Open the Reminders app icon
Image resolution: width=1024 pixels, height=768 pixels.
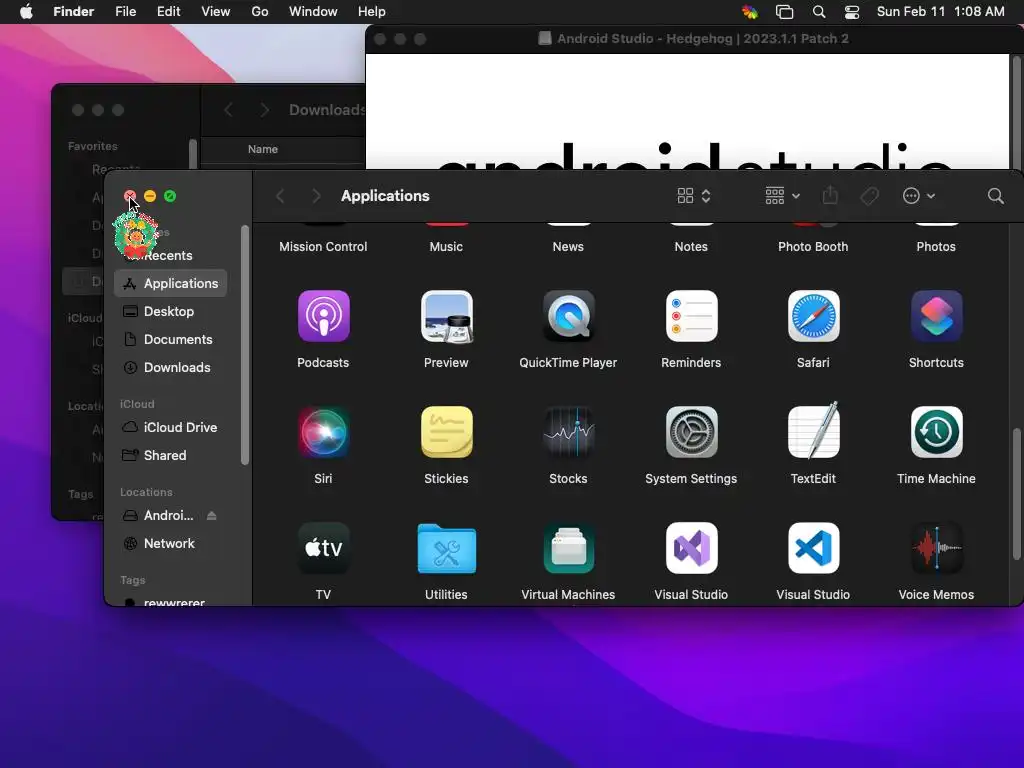coord(692,317)
